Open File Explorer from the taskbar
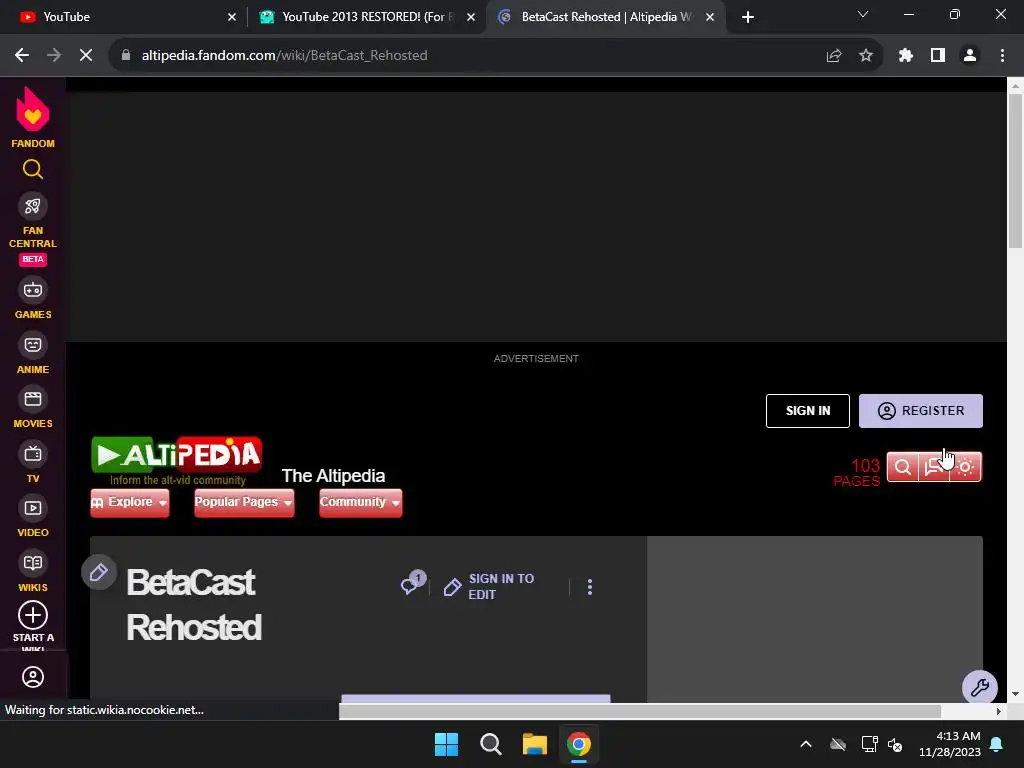1024x768 pixels. coord(535,744)
